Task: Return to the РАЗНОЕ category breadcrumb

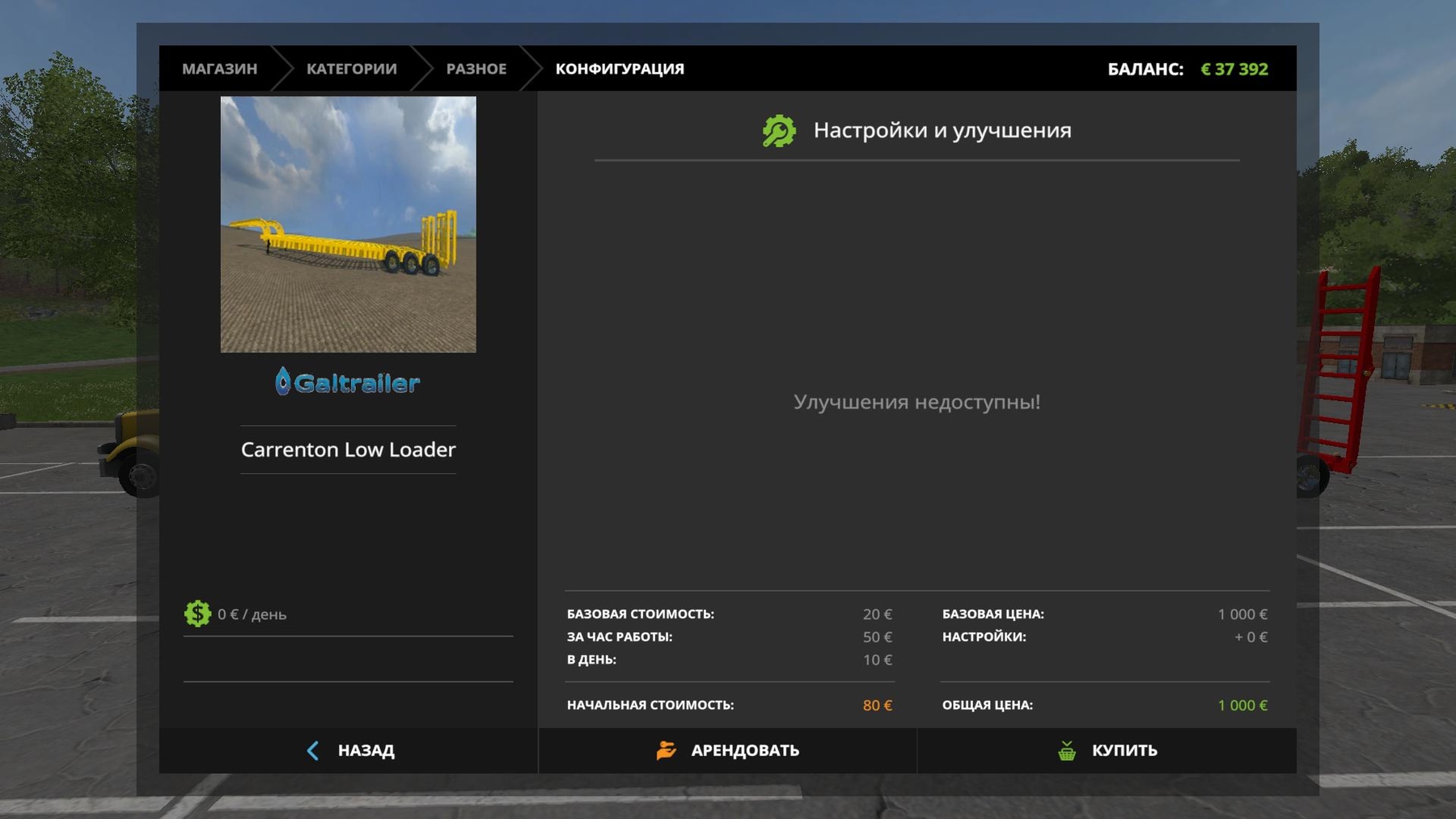Action: pyautogui.click(x=476, y=69)
